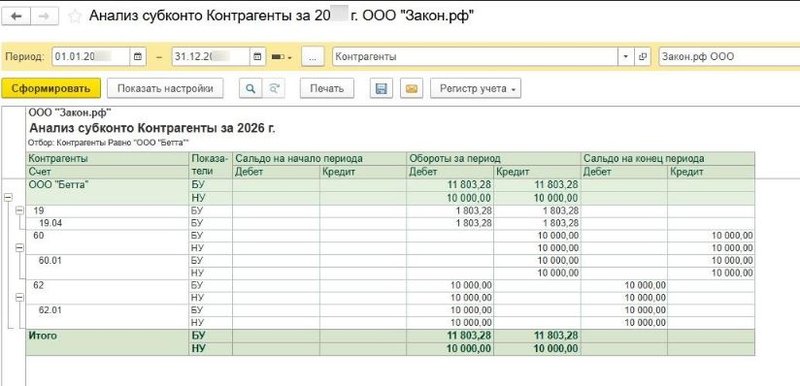Image resolution: width=800 pixels, height=386 pixels.
Task: Open the Контрагенты dropdown arrow
Action: coord(626,57)
